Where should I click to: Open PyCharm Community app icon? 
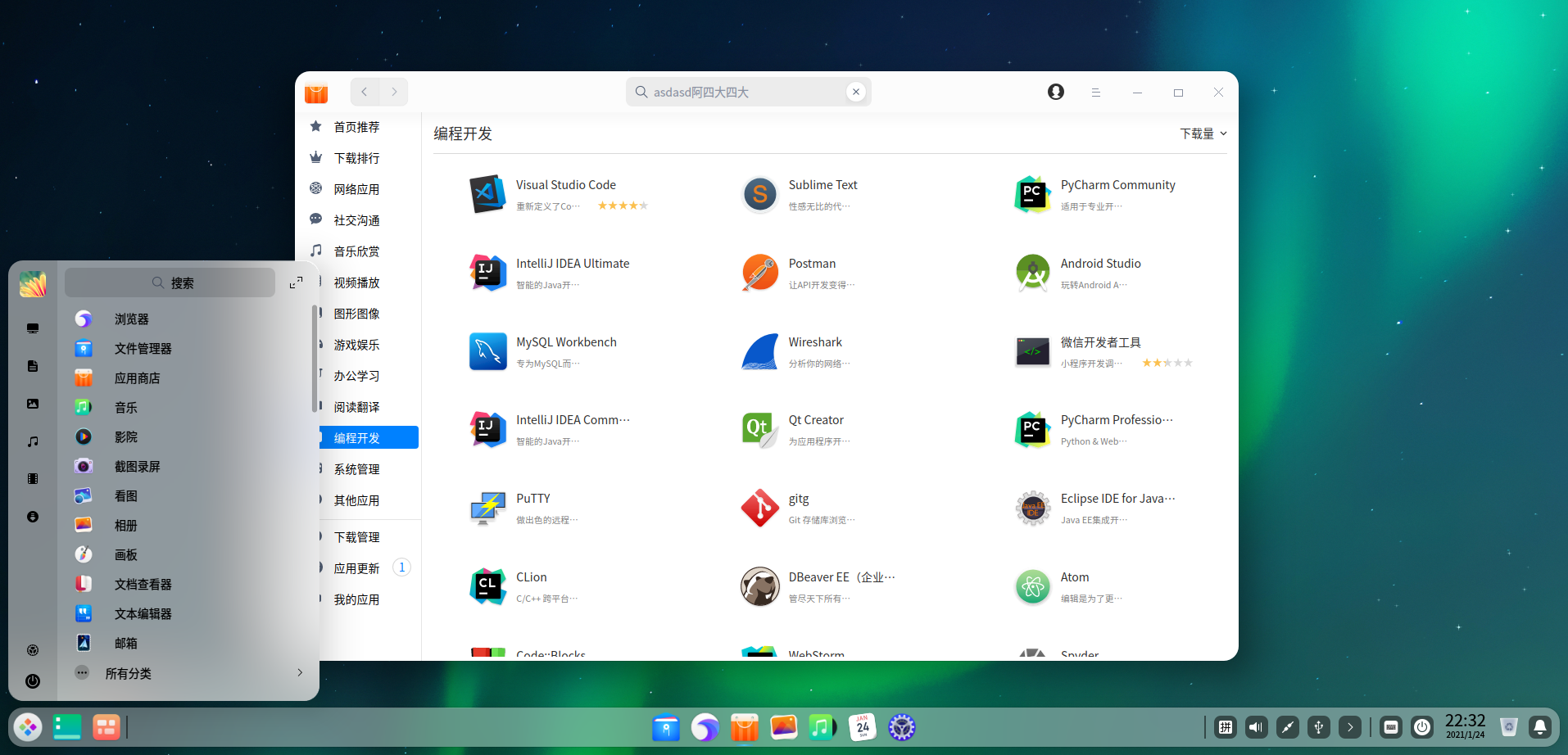(1032, 194)
